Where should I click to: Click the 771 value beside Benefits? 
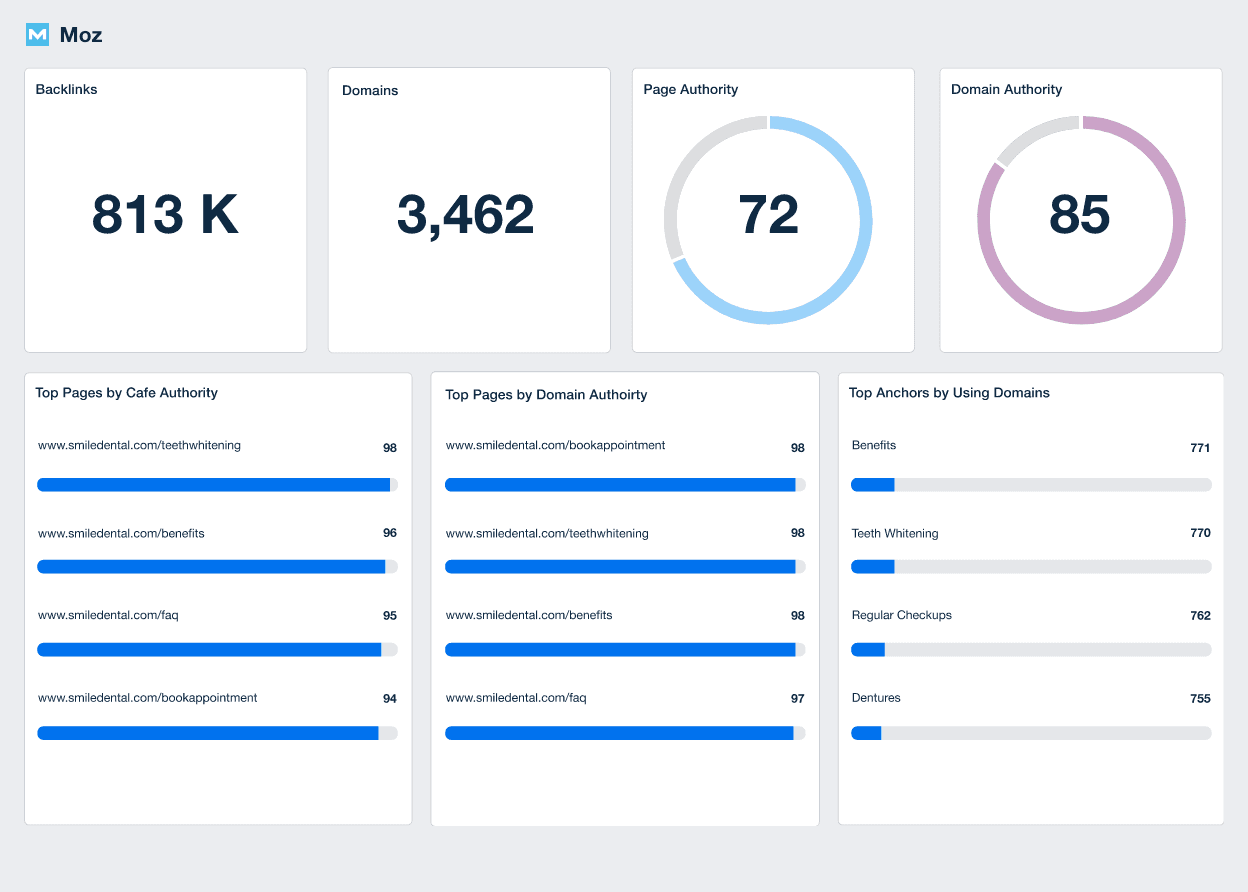pyautogui.click(x=1200, y=448)
